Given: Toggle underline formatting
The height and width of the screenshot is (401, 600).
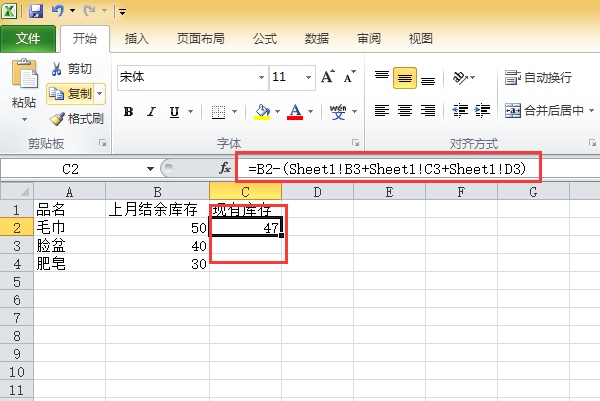Looking at the screenshot, I should pos(174,111).
